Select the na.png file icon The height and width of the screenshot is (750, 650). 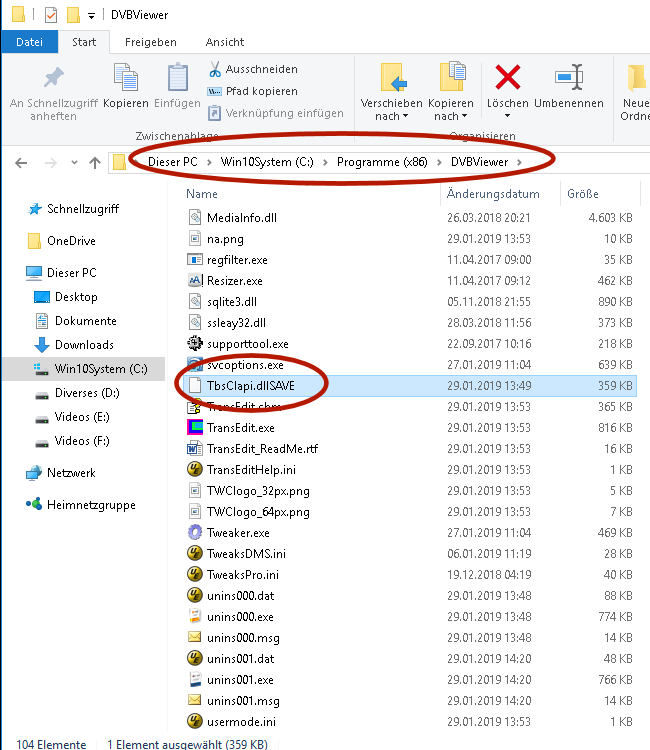tap(195, 239)
